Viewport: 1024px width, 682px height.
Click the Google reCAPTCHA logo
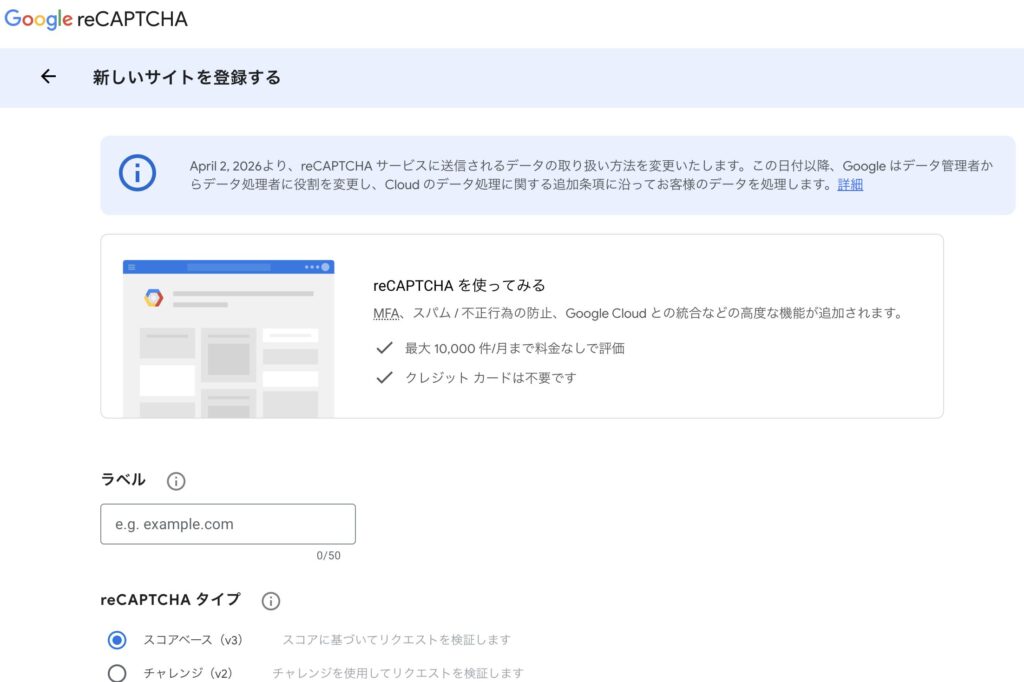[x=96, y=19]
